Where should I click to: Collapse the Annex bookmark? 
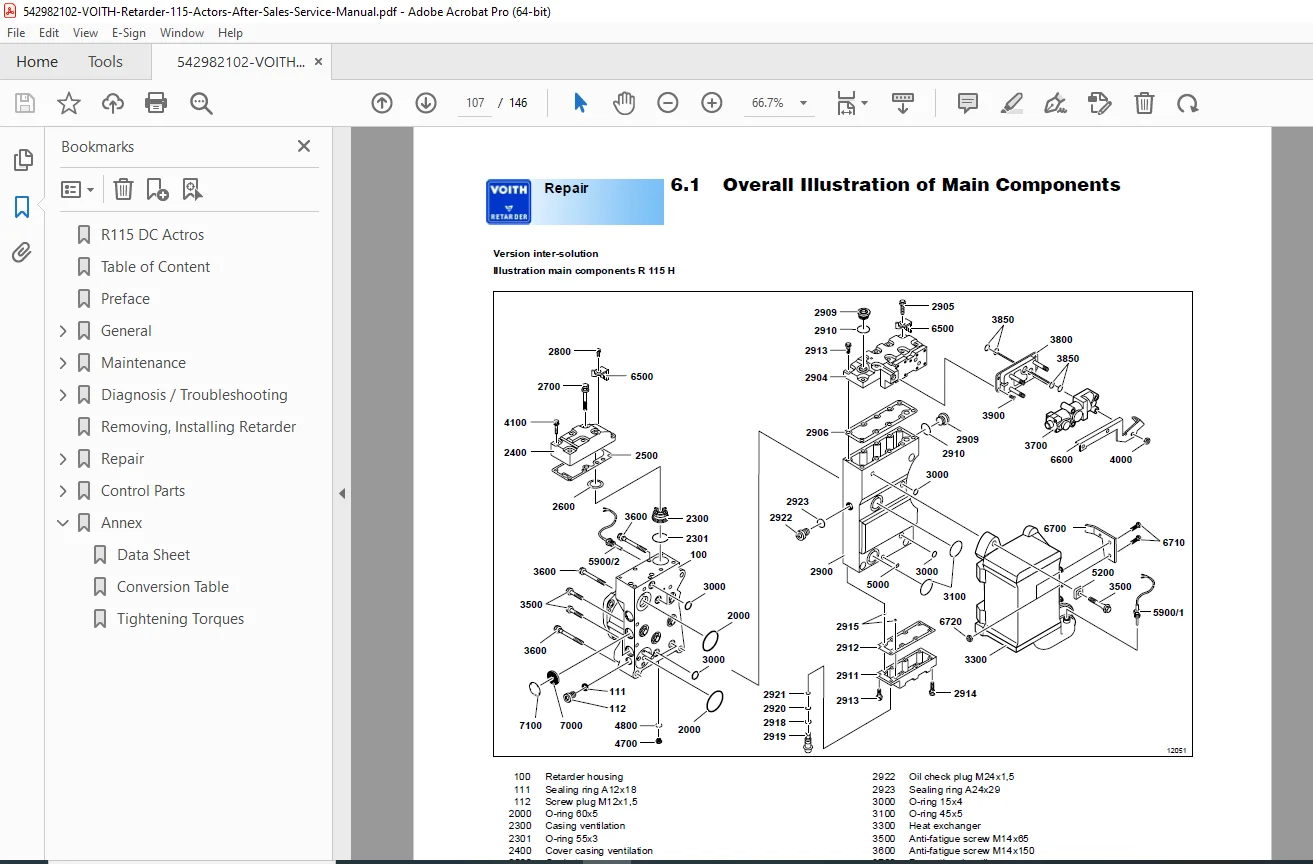tap(63, 523)
